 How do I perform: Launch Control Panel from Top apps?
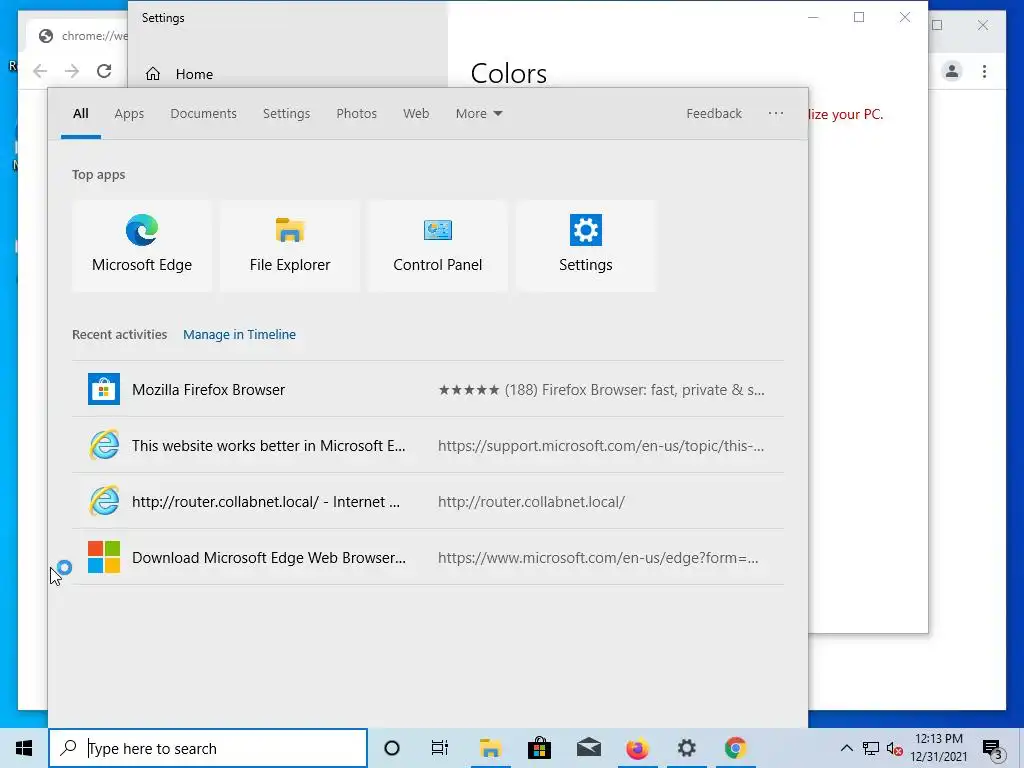coord(438,246)
